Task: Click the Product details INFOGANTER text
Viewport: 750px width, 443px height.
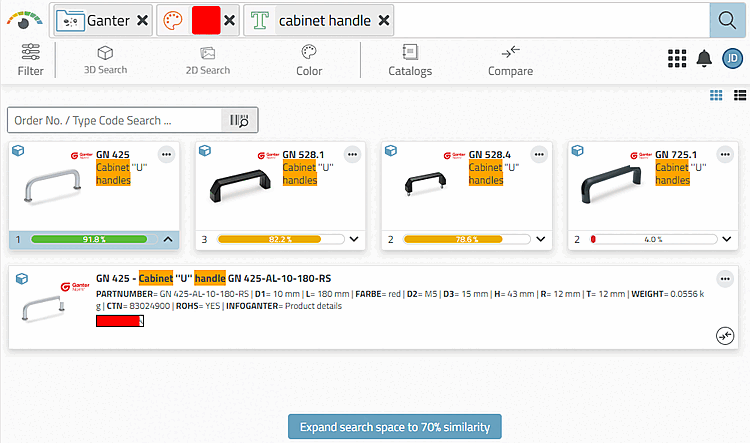Action: point(313,306)
